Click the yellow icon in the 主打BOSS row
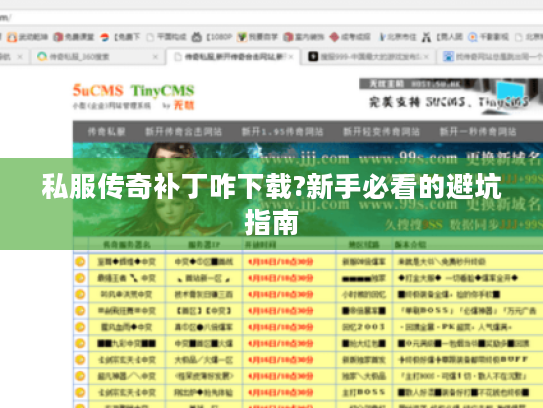Screen dimensions: 543x408 tap(80, 392)
